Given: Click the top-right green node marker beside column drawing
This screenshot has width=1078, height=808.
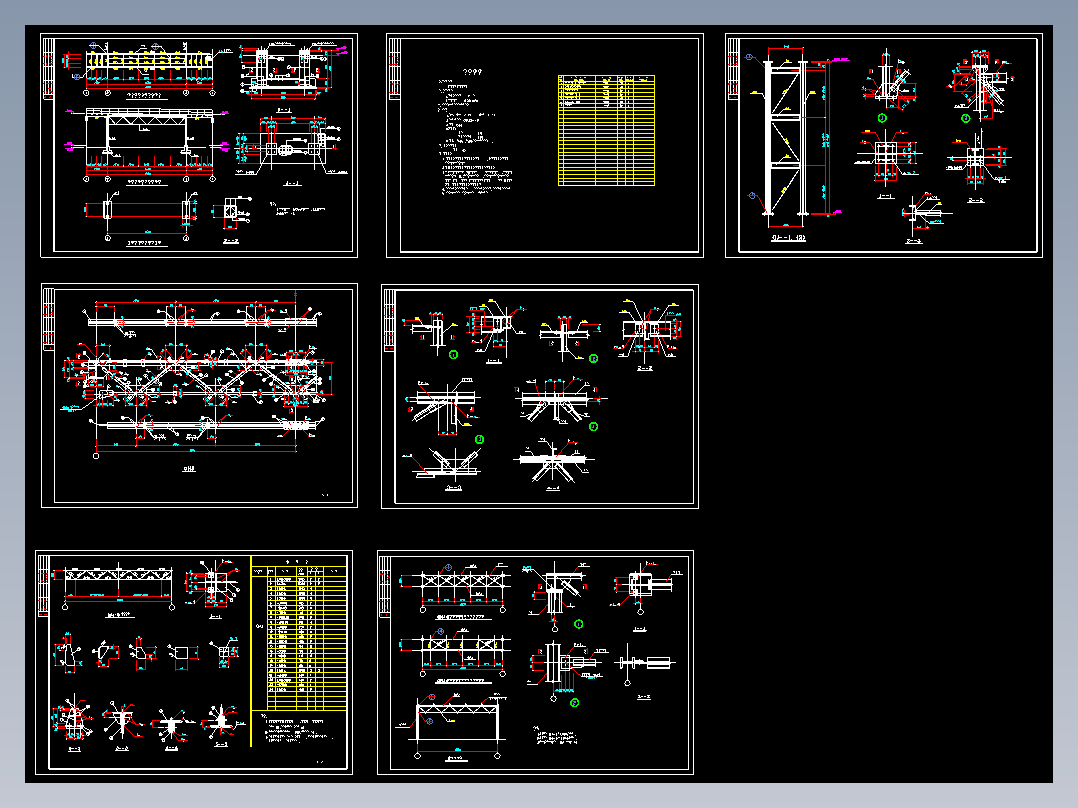Looking at the screenshot, I should click(x=965, y=118).
